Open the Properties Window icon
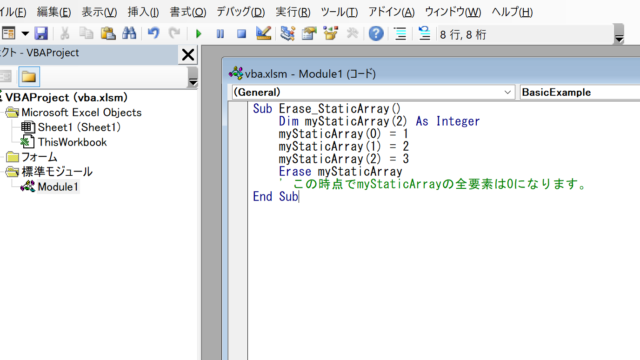Viewport: 640px width, 360px height. pos(309,33)
